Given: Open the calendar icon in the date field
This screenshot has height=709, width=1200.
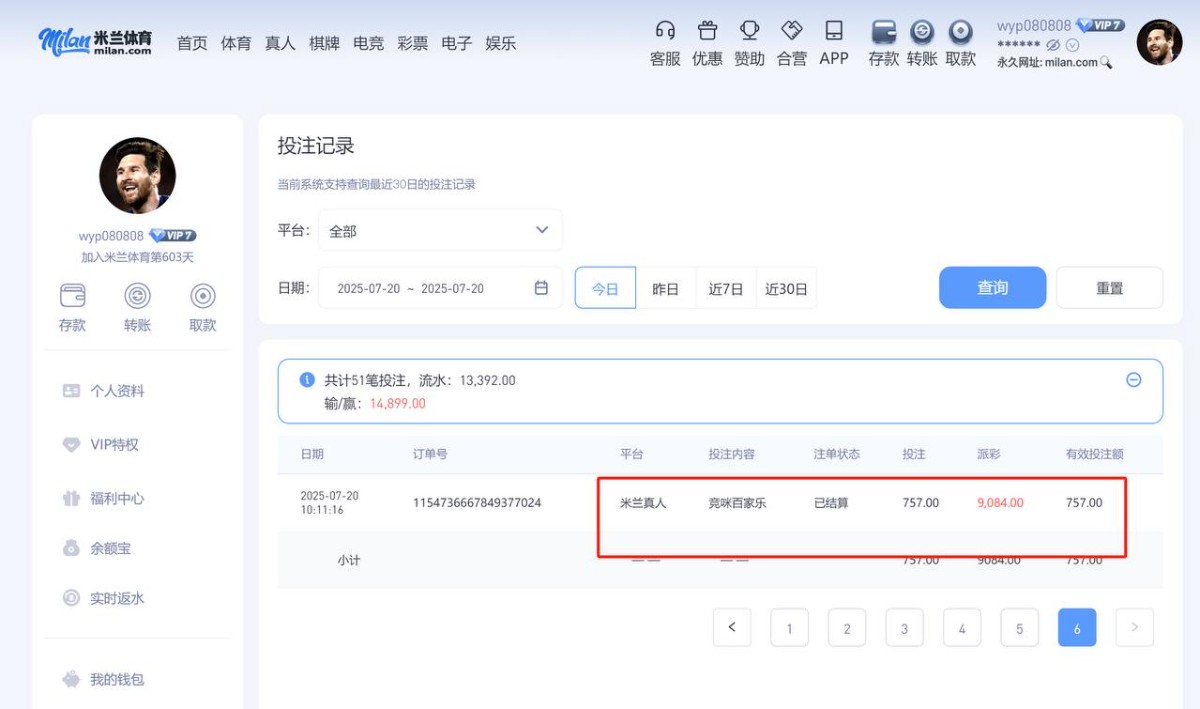Looking at the screenshot, I should (x=541, y=287).
